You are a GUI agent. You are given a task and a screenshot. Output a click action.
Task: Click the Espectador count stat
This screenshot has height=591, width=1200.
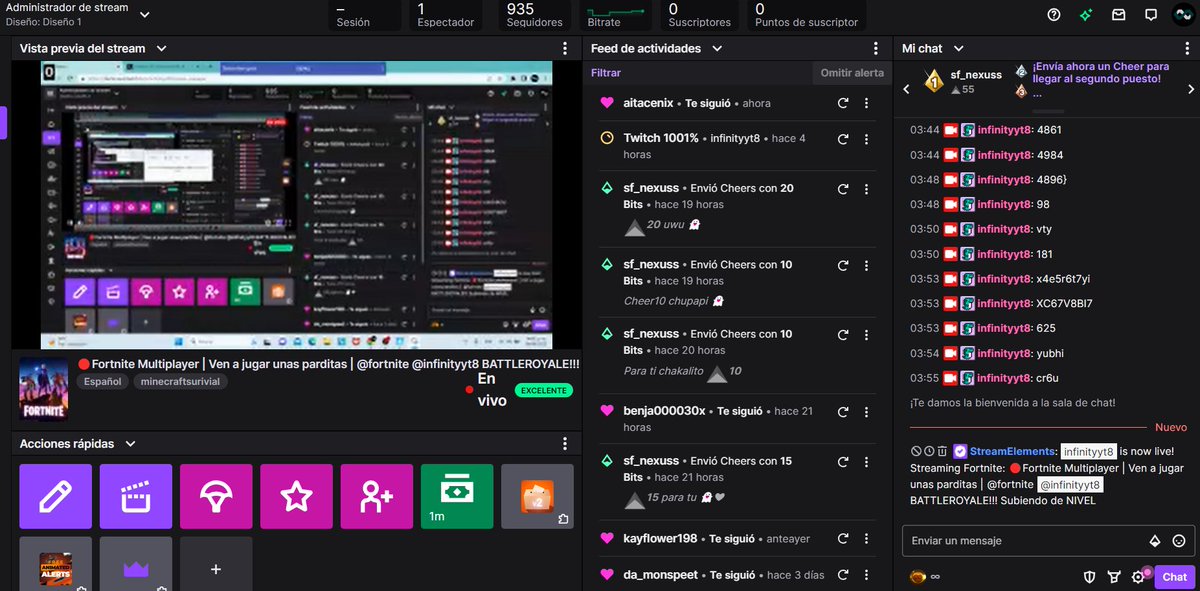click(x=445, y=15)
